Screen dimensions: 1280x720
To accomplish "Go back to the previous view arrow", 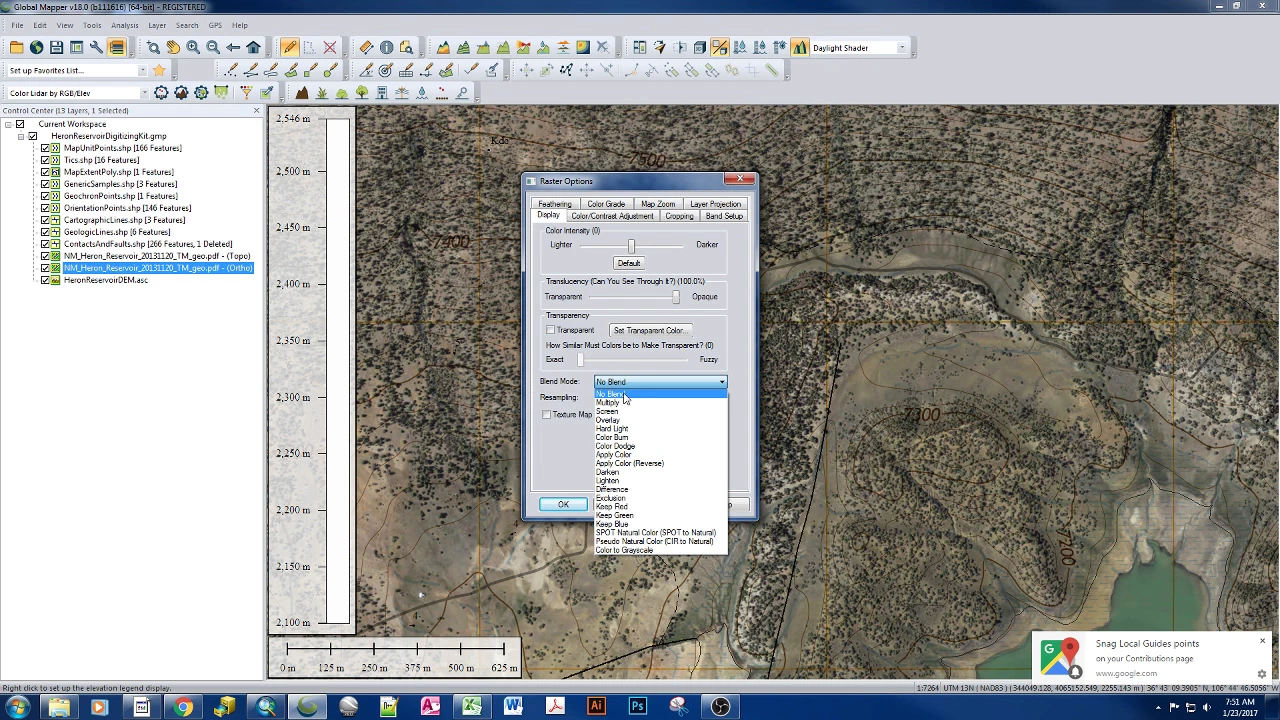I will [x=233, y=48].
